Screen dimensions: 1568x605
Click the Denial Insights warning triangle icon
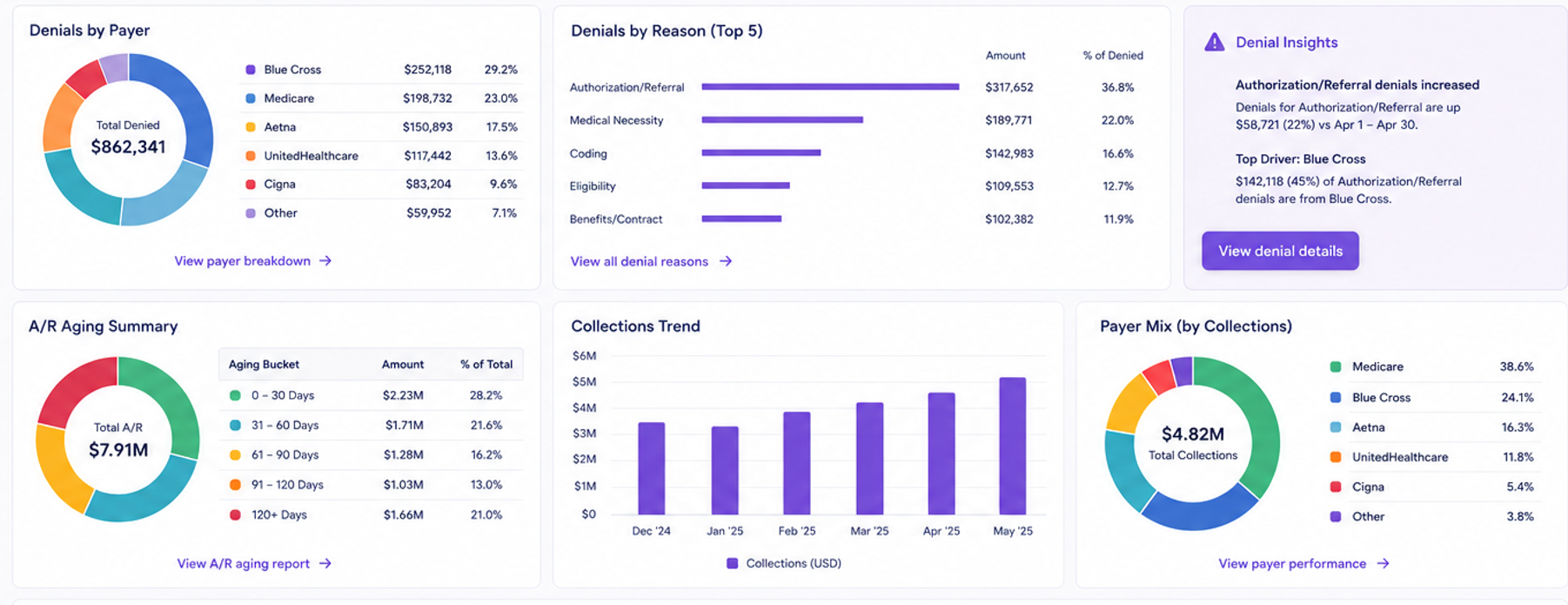click(x=1214, y=42)
